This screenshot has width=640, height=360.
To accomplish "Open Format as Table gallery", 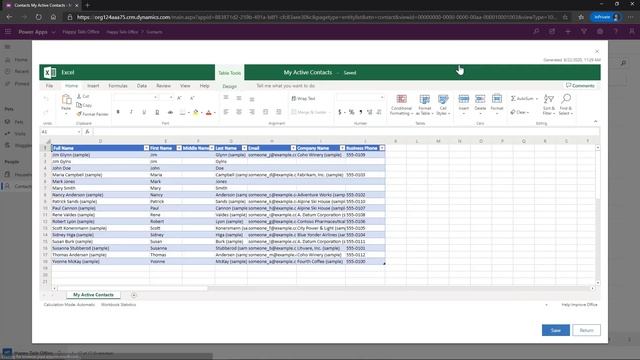I will coord(424,104).
